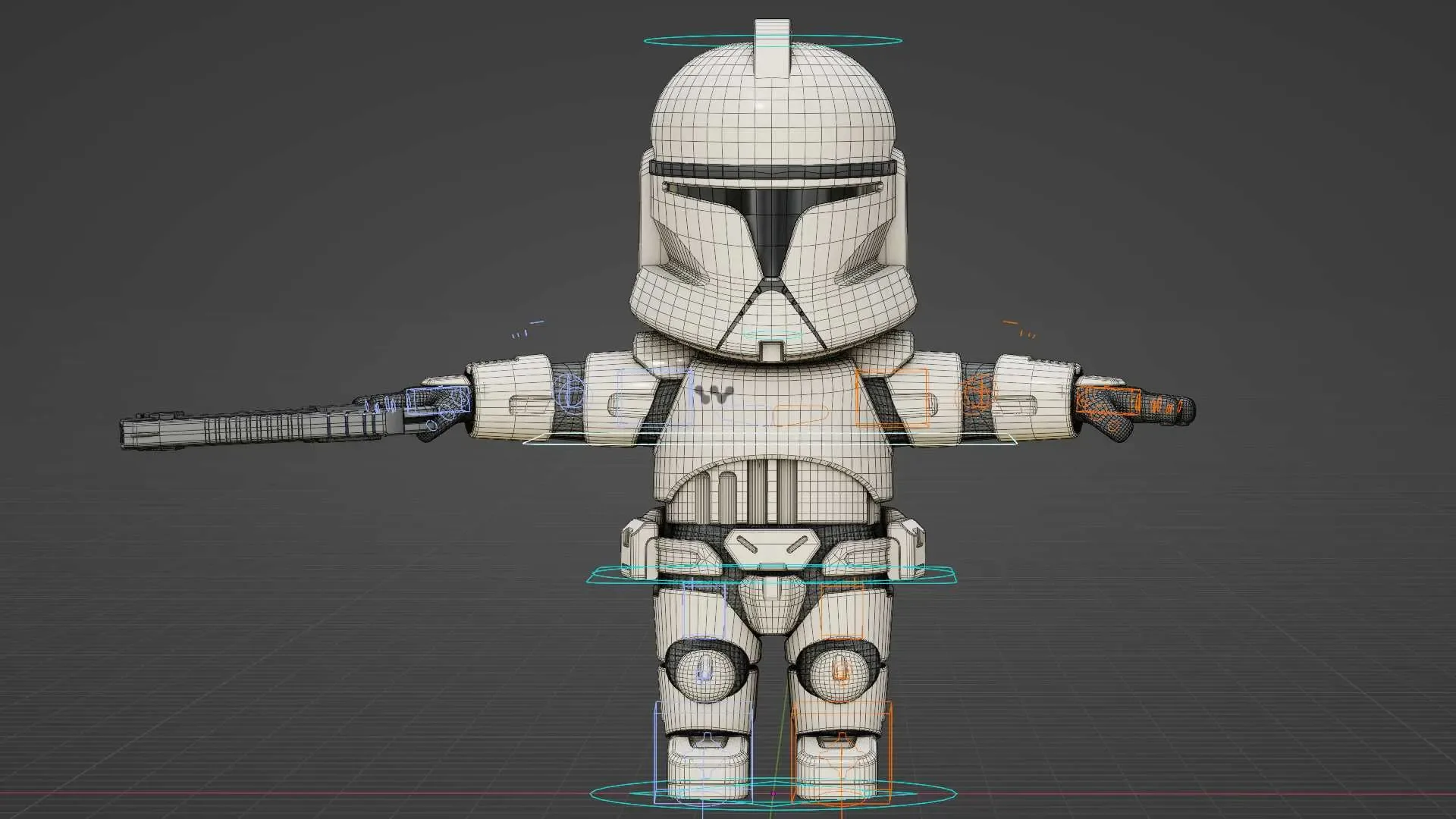Select the orange knee control widget
This screenshot has height=819, width=1456.
click(x=839, y=670)
